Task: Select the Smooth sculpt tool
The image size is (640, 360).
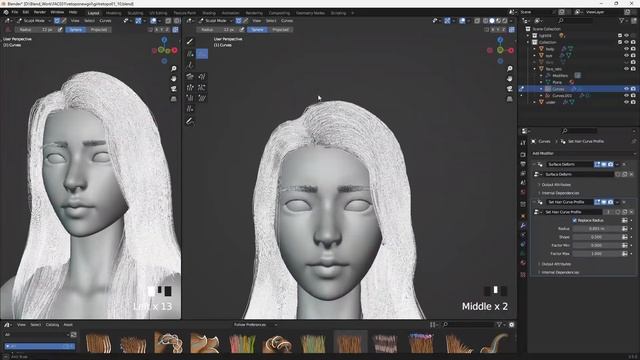Action: coord(202,98)
